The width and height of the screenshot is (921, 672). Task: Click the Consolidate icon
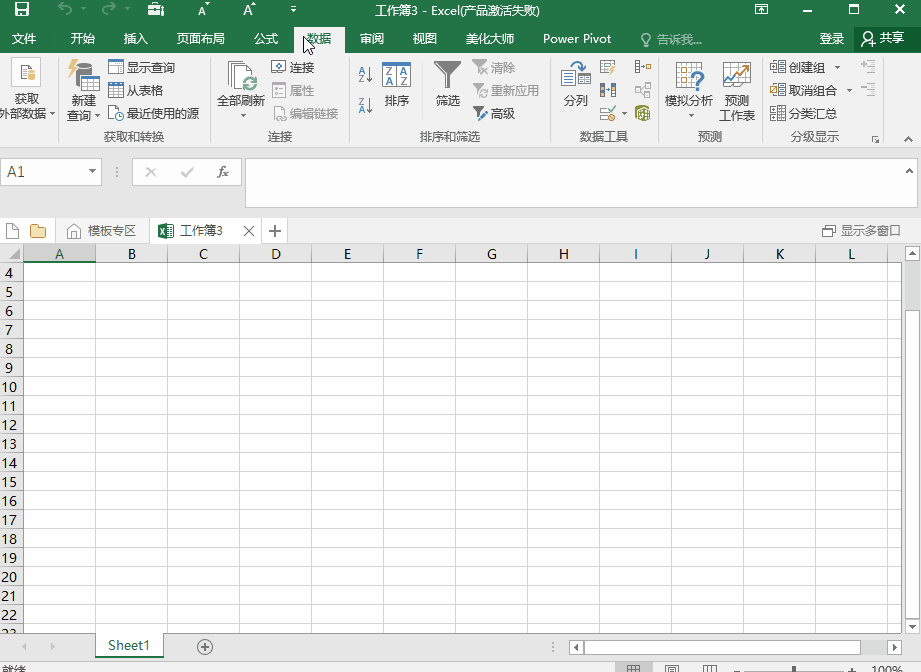pos(643,67)
